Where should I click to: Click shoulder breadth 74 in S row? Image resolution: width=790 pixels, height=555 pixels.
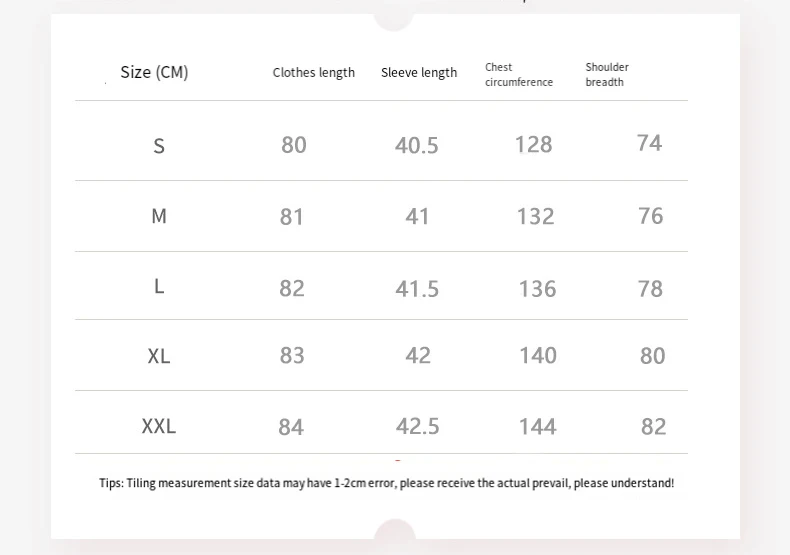[650, 144]
